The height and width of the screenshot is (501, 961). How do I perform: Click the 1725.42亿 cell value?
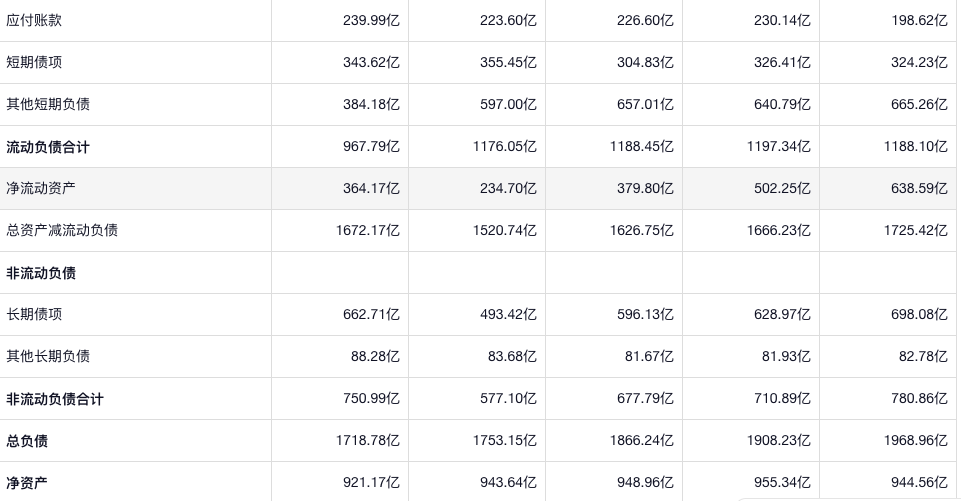point(915,230)
